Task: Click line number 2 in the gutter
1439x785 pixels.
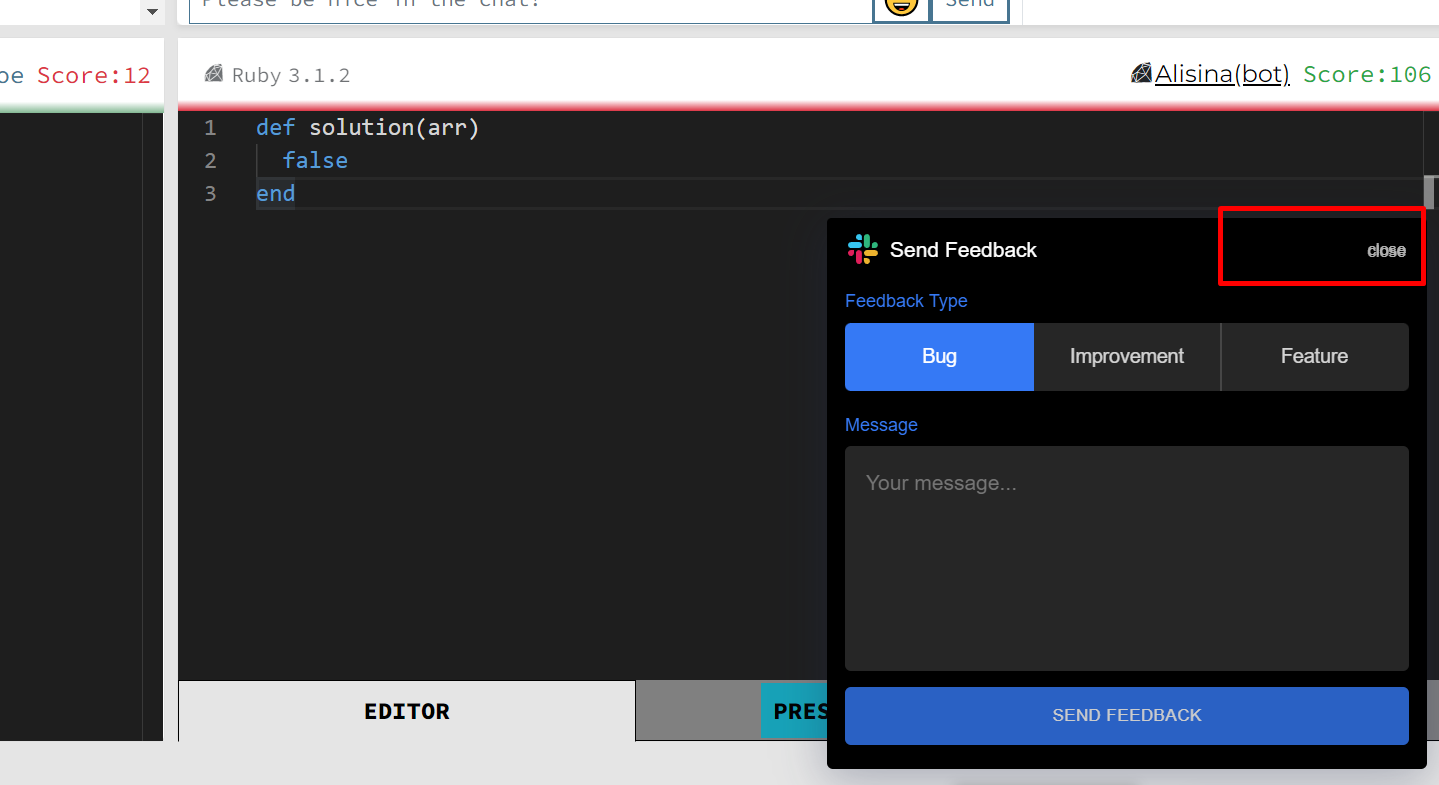Action: click(x=210, y=160)
